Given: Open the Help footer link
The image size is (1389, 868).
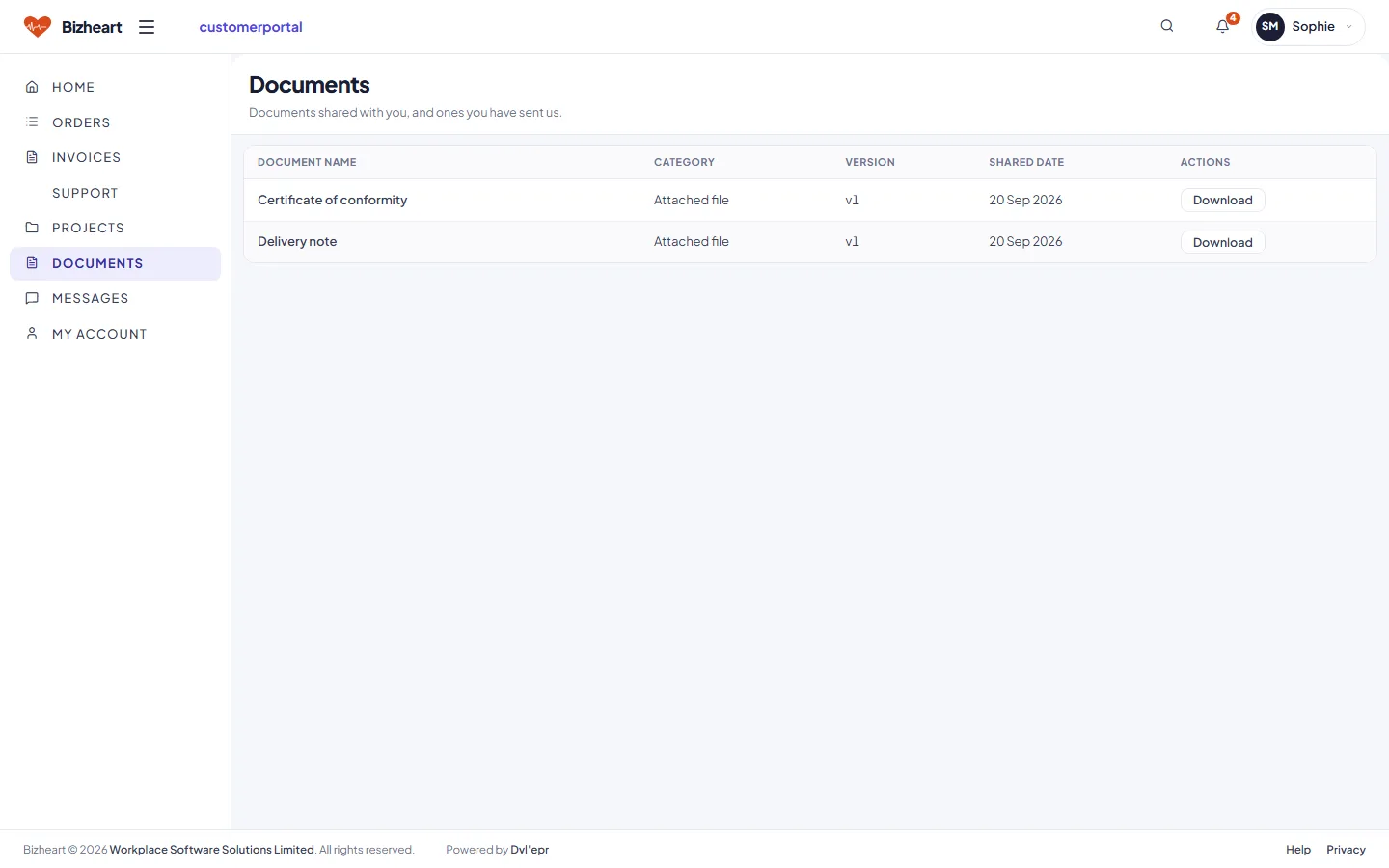Looking at the screenshot, I should 1298,850.
